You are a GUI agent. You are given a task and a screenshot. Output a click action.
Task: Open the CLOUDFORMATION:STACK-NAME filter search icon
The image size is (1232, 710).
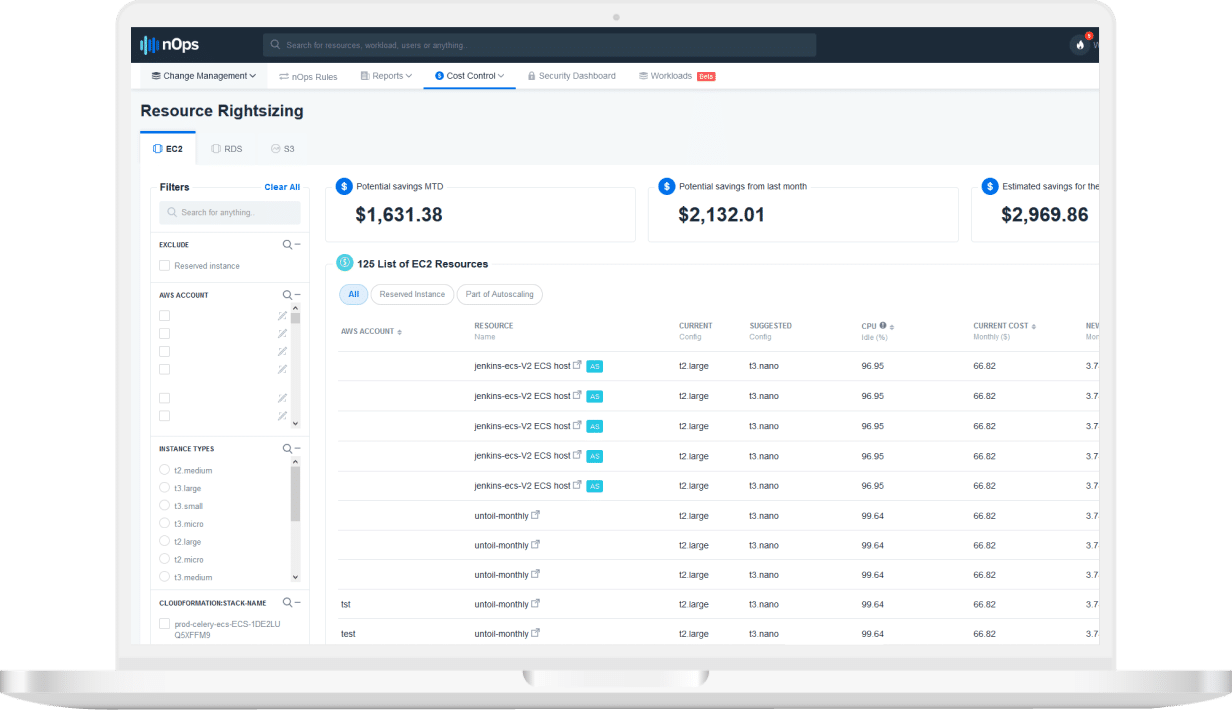287,603
